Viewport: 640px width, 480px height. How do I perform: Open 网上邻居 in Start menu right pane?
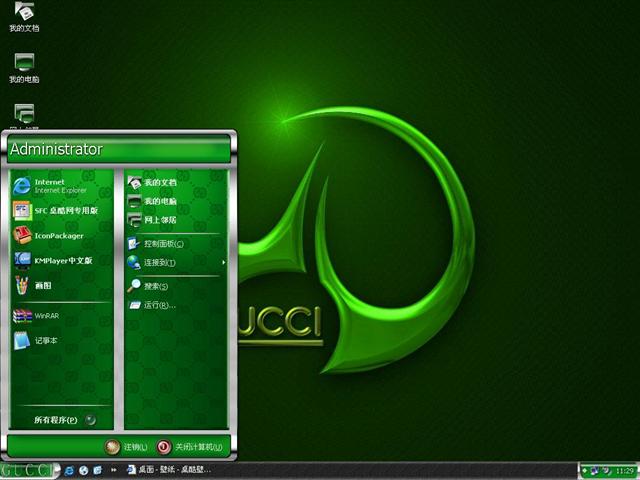[176, 220]
